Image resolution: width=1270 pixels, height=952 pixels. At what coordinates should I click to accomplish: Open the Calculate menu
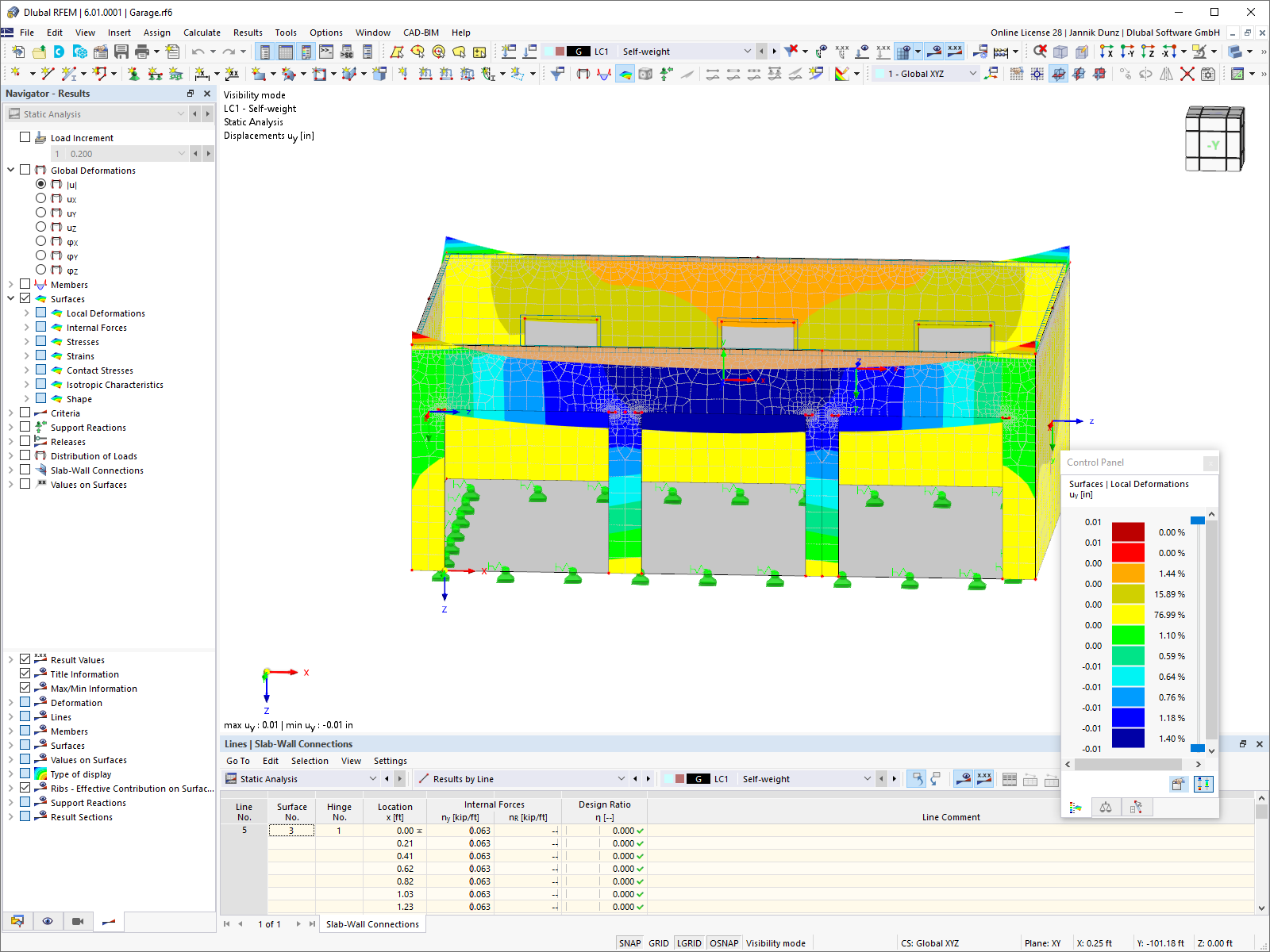(x=202, y=33)
